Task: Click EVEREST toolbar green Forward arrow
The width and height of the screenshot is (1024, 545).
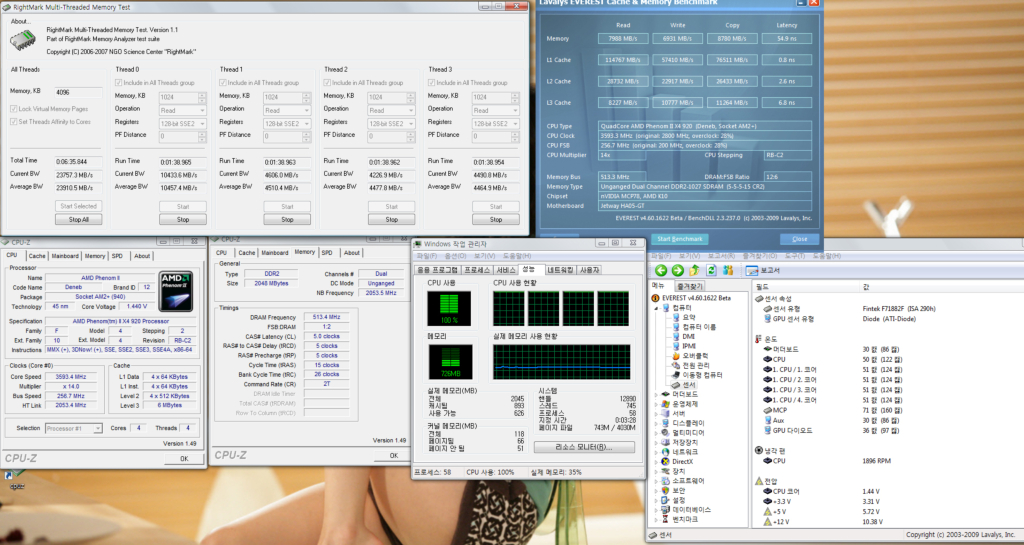Action: [677, 270]
